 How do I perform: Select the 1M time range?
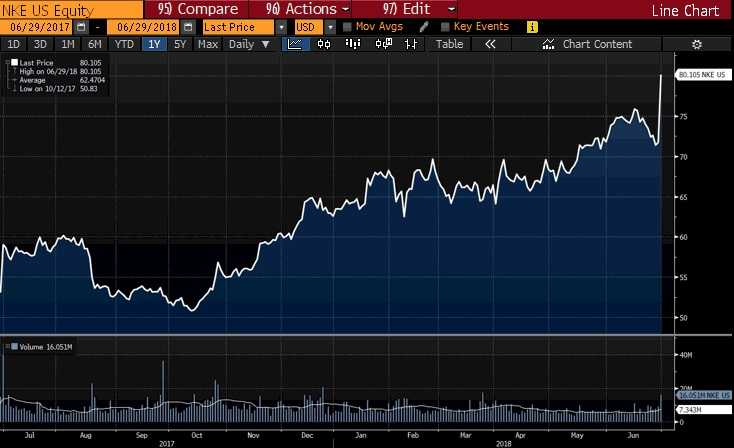[68, 44]
